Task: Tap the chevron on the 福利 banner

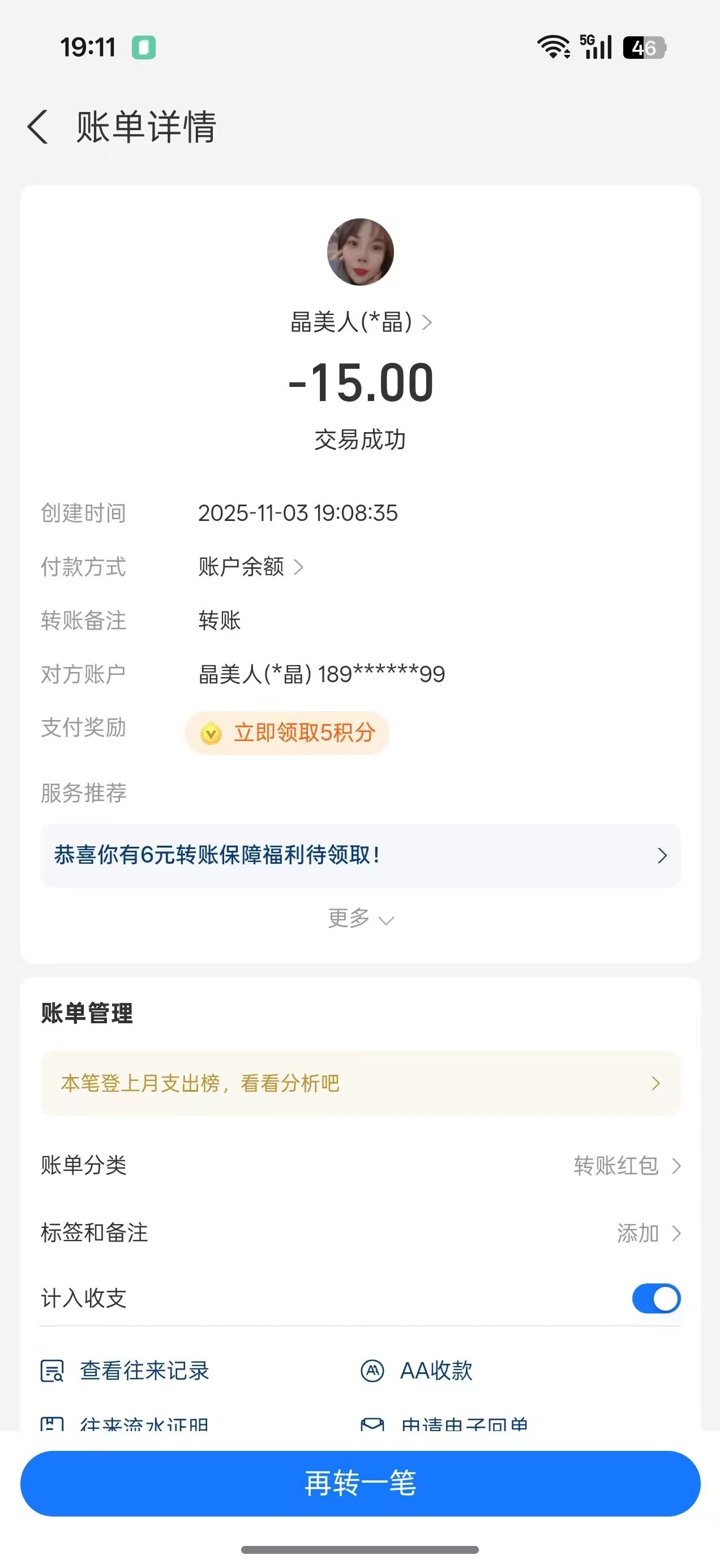Action: pos(662,855)
